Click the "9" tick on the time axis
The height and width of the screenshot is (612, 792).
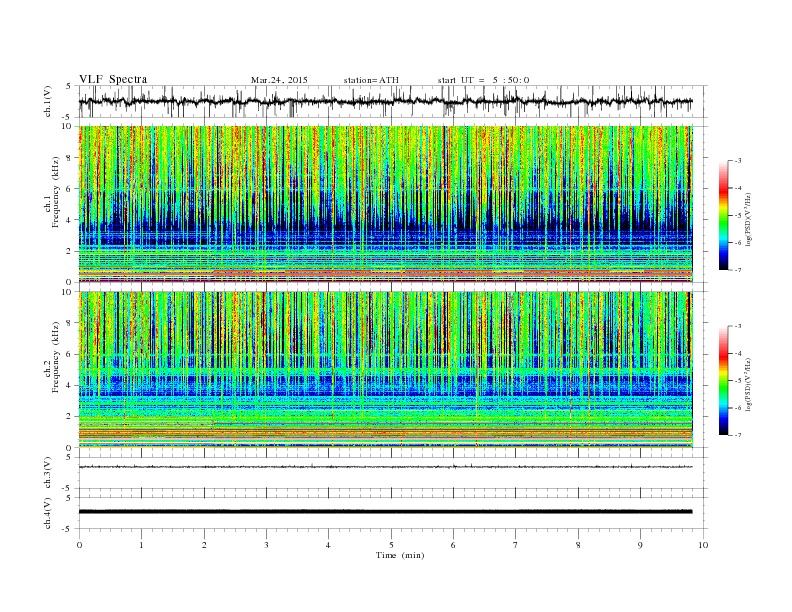[640, 545]
